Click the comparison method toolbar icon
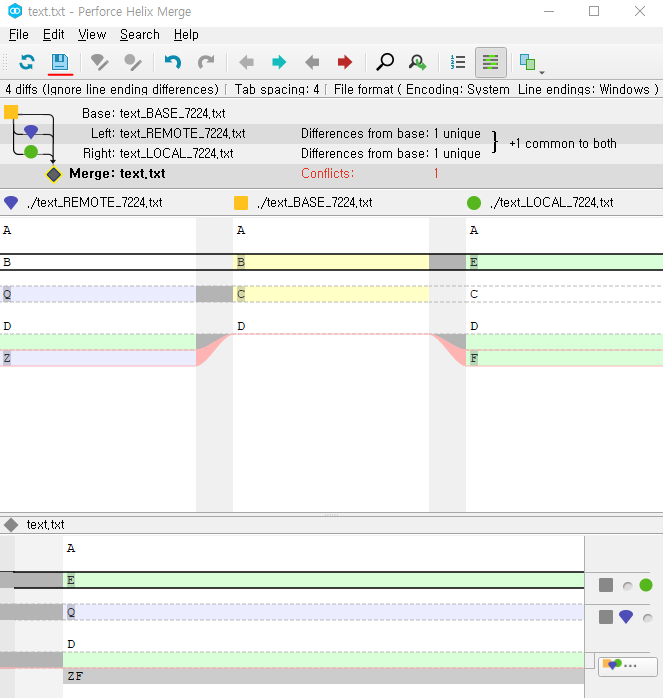663x698 pixels. 528,62
